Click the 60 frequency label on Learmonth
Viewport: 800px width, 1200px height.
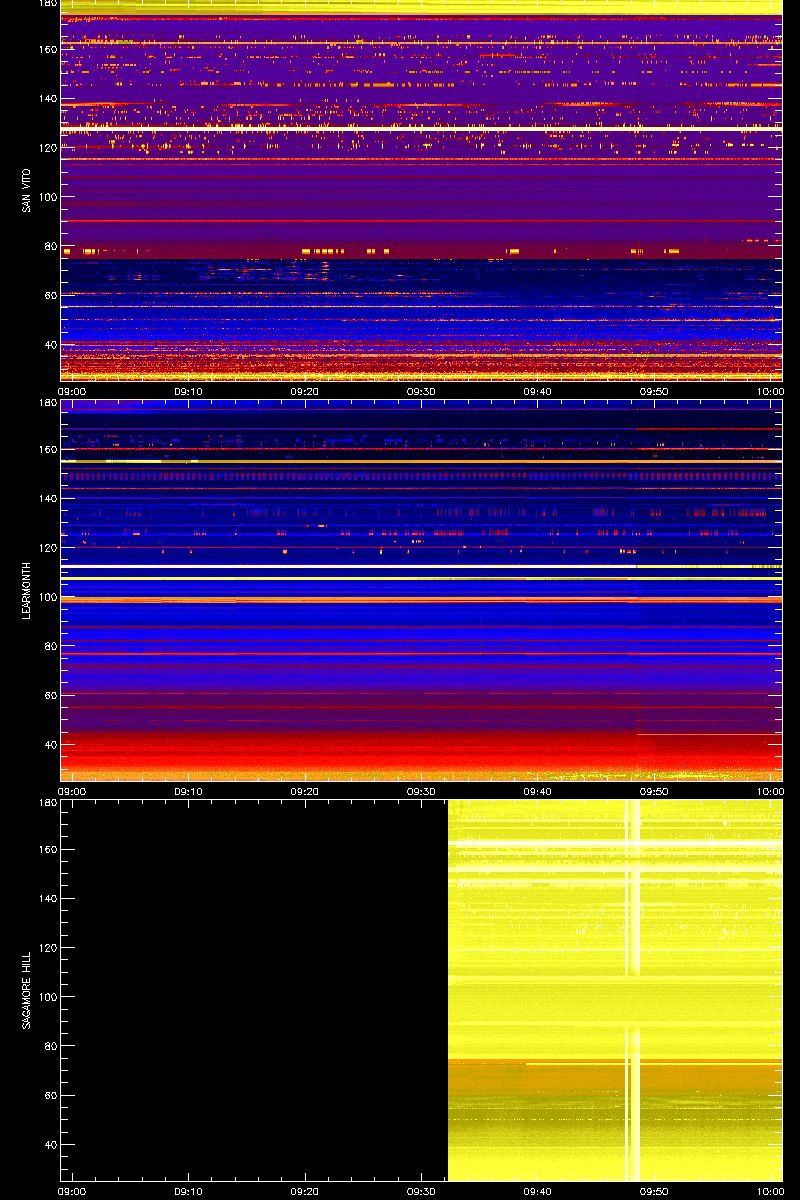tap(50, 695)
